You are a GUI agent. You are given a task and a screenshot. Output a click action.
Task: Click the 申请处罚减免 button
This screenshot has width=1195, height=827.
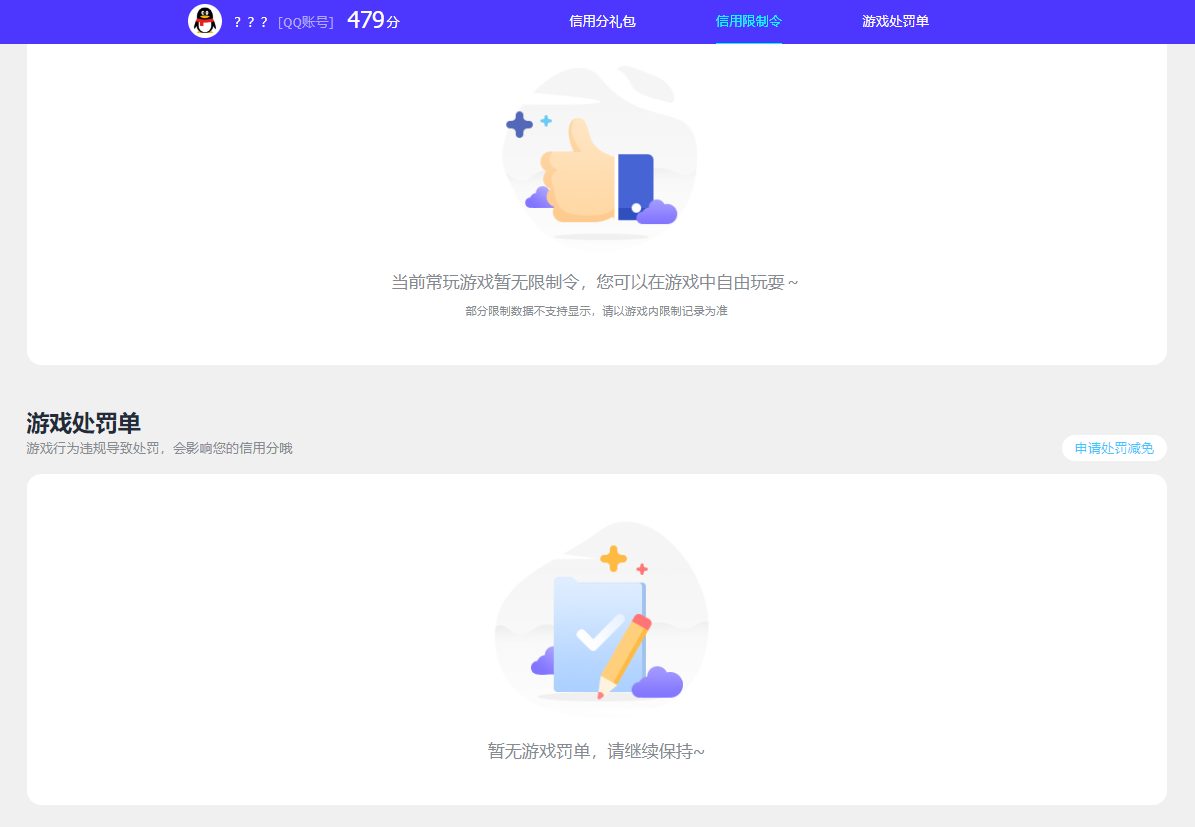pyautogui.click(x=1114, y=448)
